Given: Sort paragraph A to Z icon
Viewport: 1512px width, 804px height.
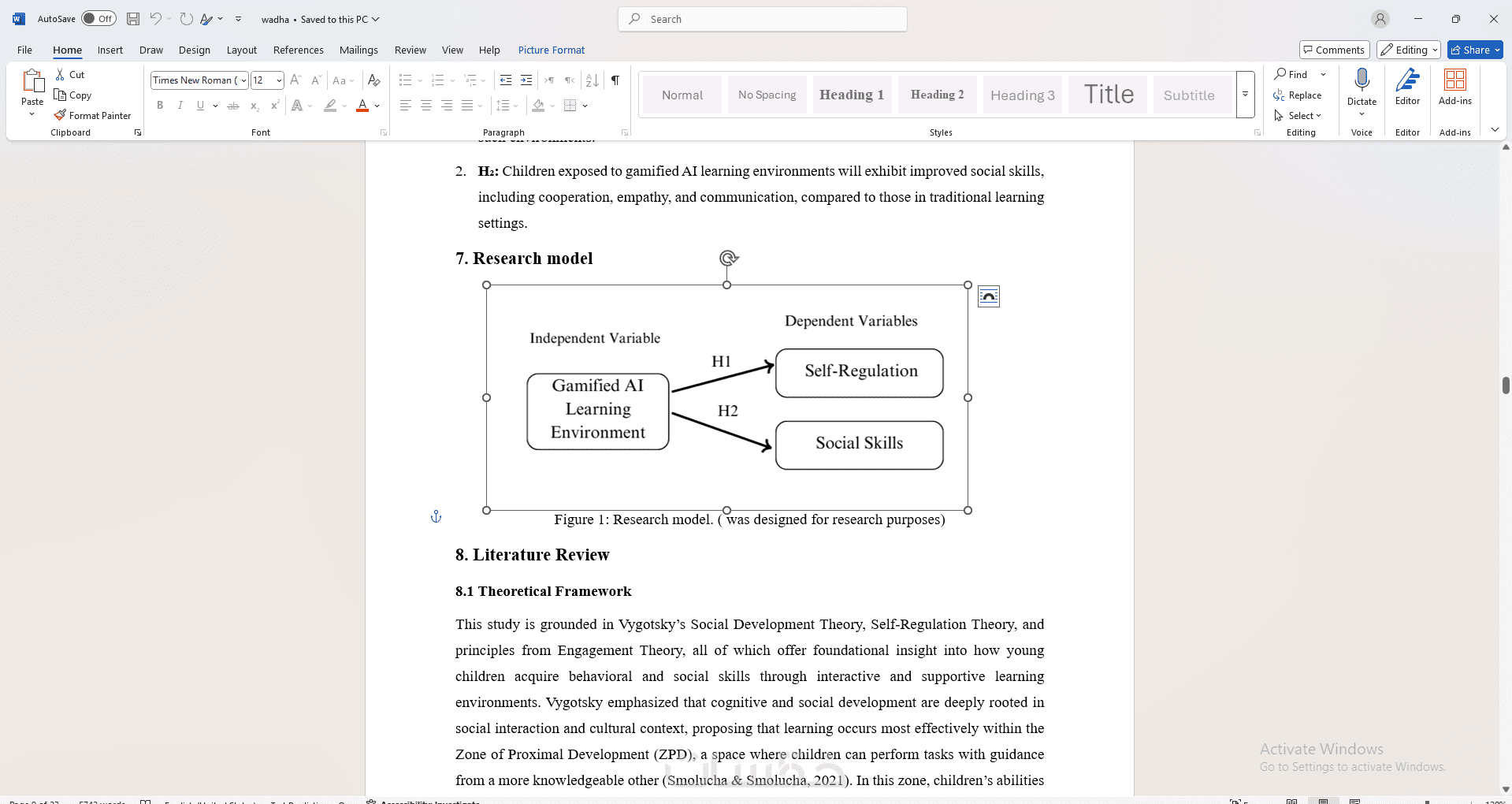Looking at the screenshot, I should point(593,80).
